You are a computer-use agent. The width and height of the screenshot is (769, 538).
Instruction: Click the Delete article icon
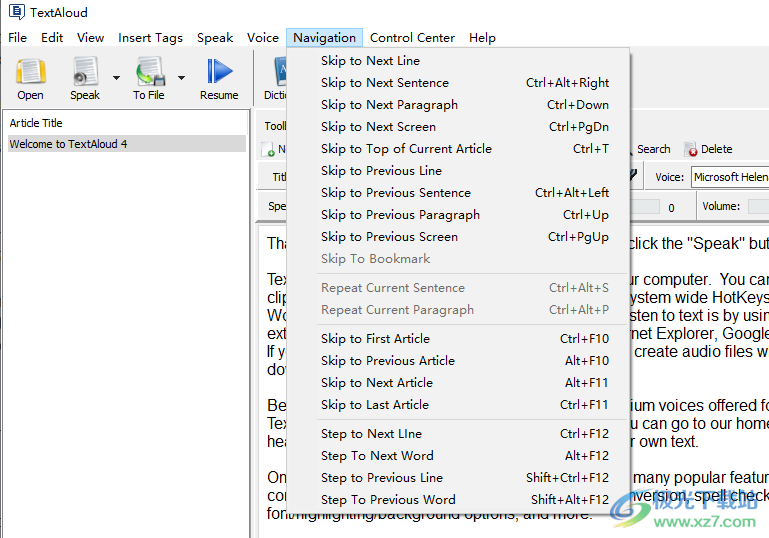pyautogui.click(x=691, y=149)
